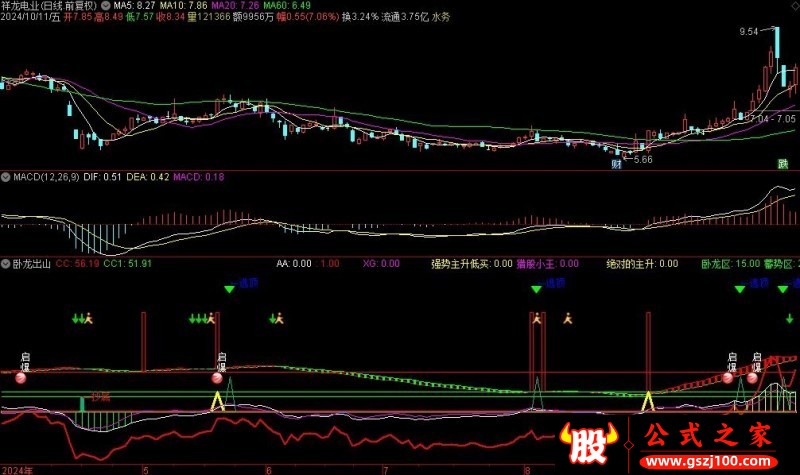This screenshot has height=475, width=800.
Task: Click the 绝对的主升: 0.00 label
Action: (642, 264)
